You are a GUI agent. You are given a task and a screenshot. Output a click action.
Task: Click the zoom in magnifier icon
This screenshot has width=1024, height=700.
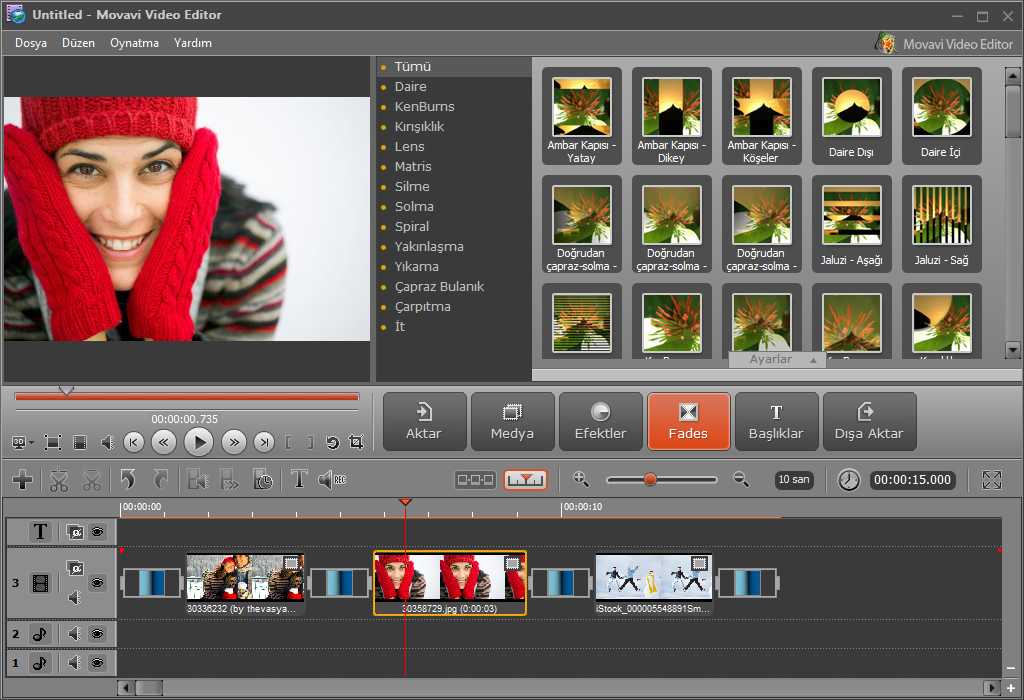581,479
